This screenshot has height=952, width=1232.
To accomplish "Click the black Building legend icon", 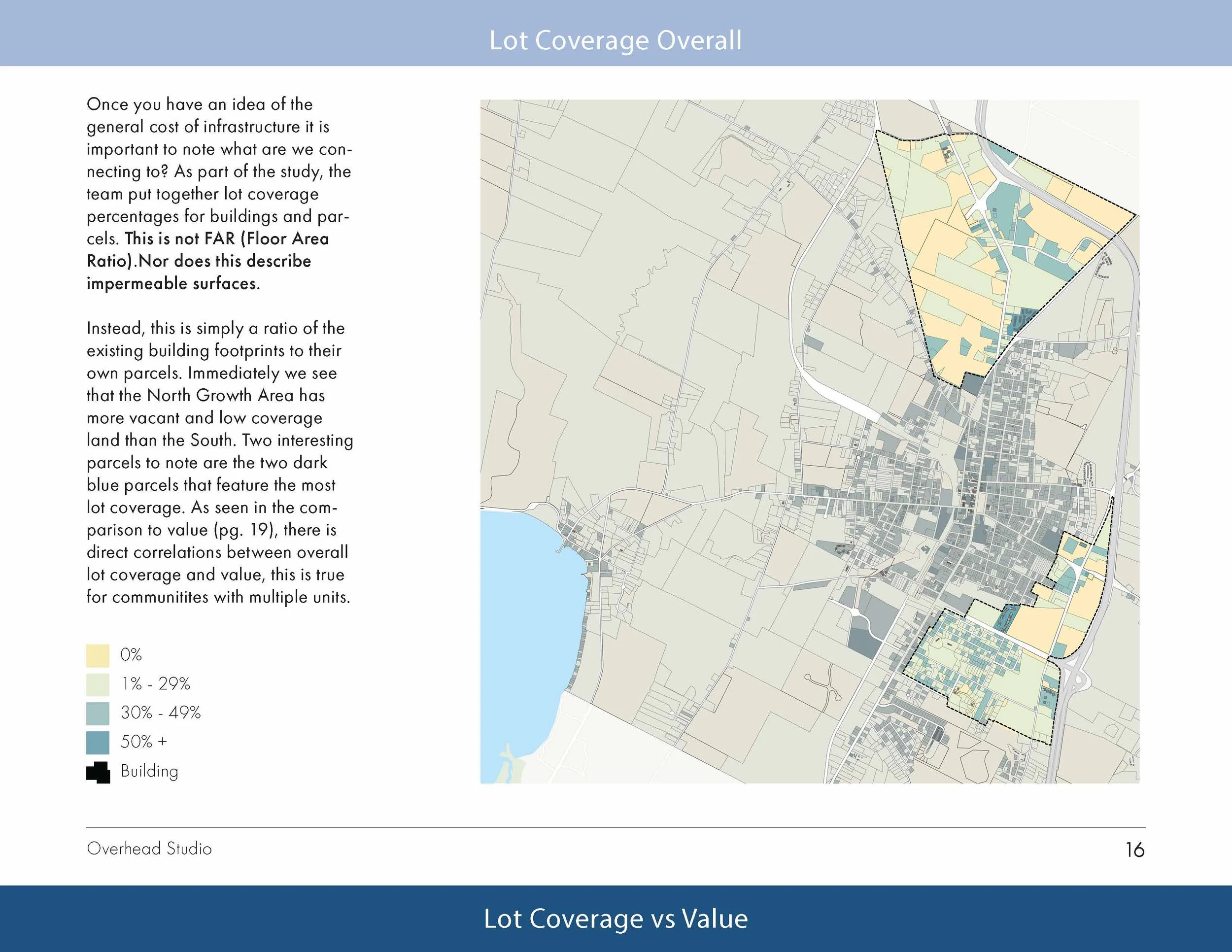I will tap(98, 772).
